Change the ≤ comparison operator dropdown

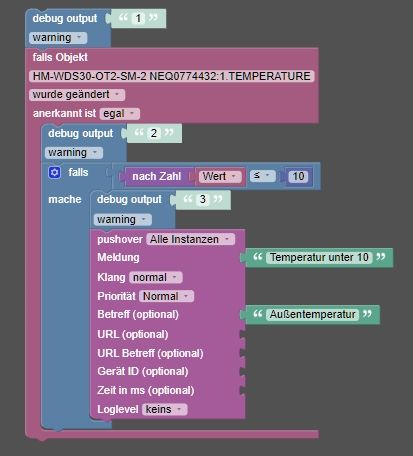pos(263,176)
